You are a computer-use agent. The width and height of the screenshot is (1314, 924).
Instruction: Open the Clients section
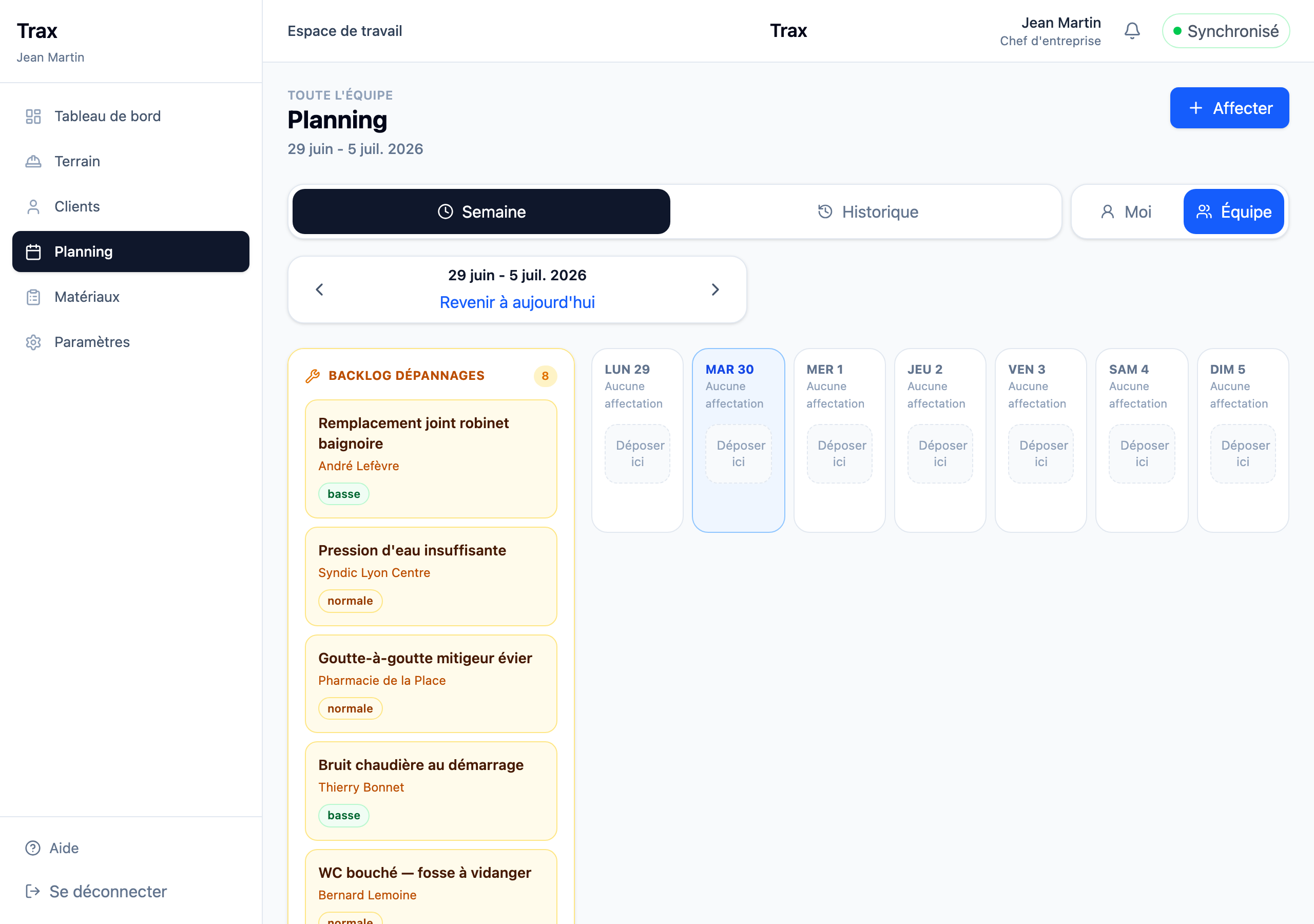(131, 207)
